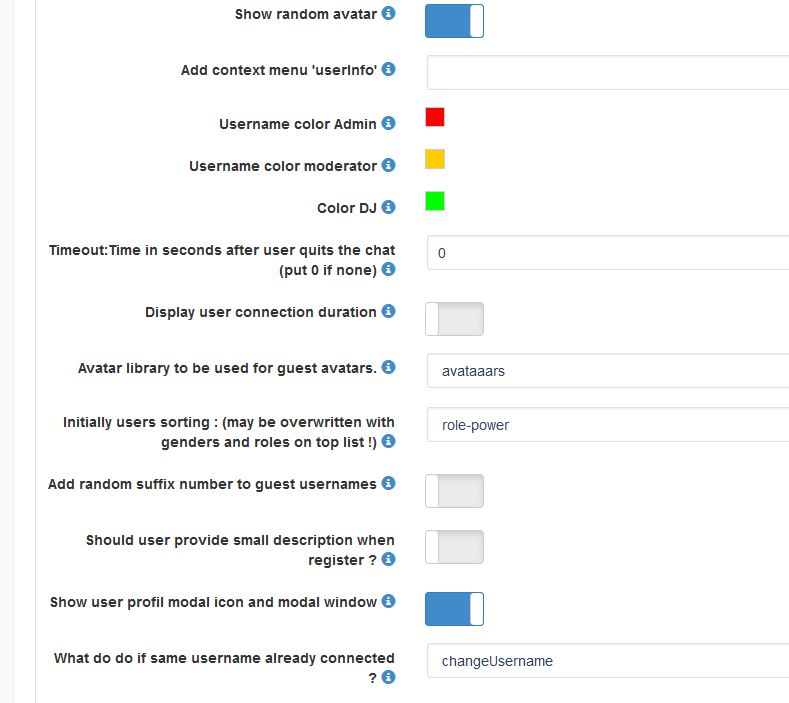This screenshot has height=703, width=789.
Task: Click info icon for random suffix number setting
Action: [389, 483]
